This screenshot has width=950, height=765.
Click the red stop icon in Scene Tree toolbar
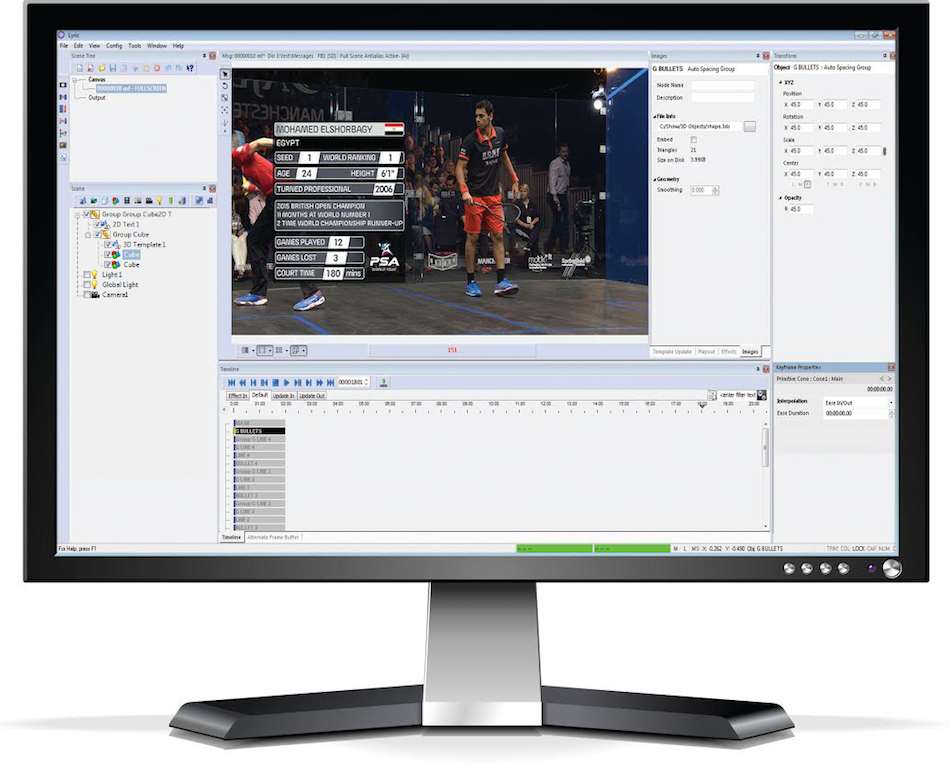(156, 68)
